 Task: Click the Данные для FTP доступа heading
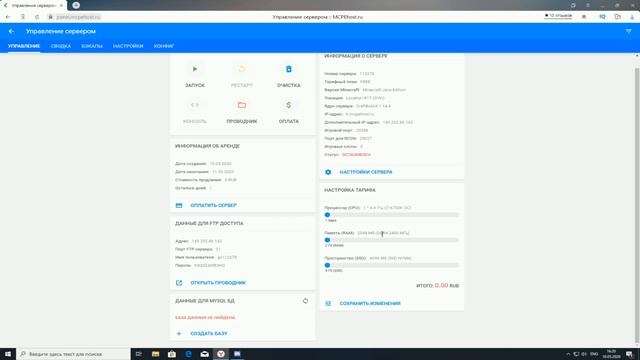209,224
